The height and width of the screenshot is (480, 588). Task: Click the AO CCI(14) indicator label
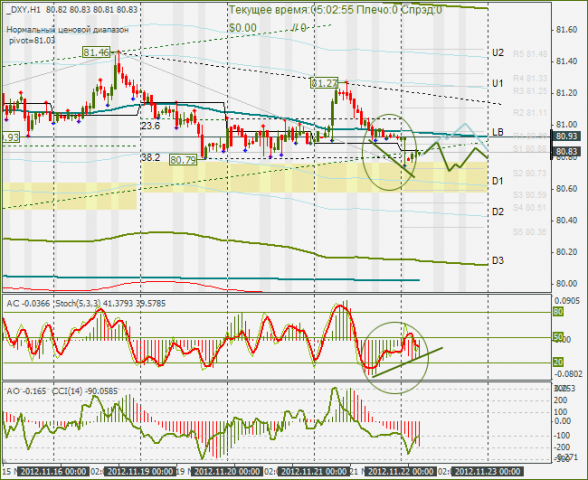click(x=62, y=391)
